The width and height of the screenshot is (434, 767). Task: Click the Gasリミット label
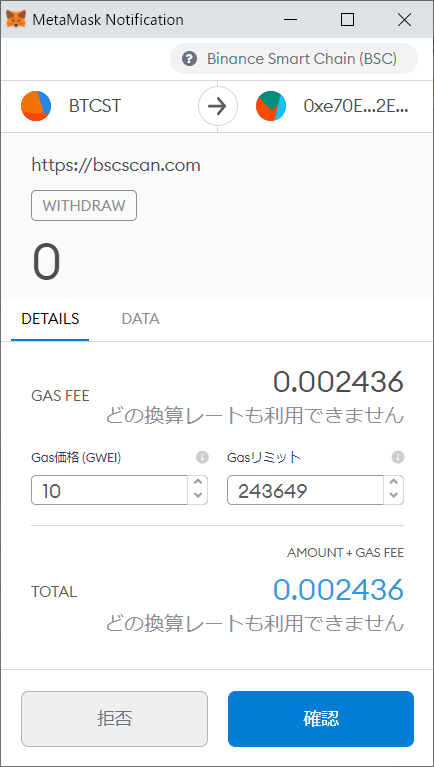tap(264, 458)
